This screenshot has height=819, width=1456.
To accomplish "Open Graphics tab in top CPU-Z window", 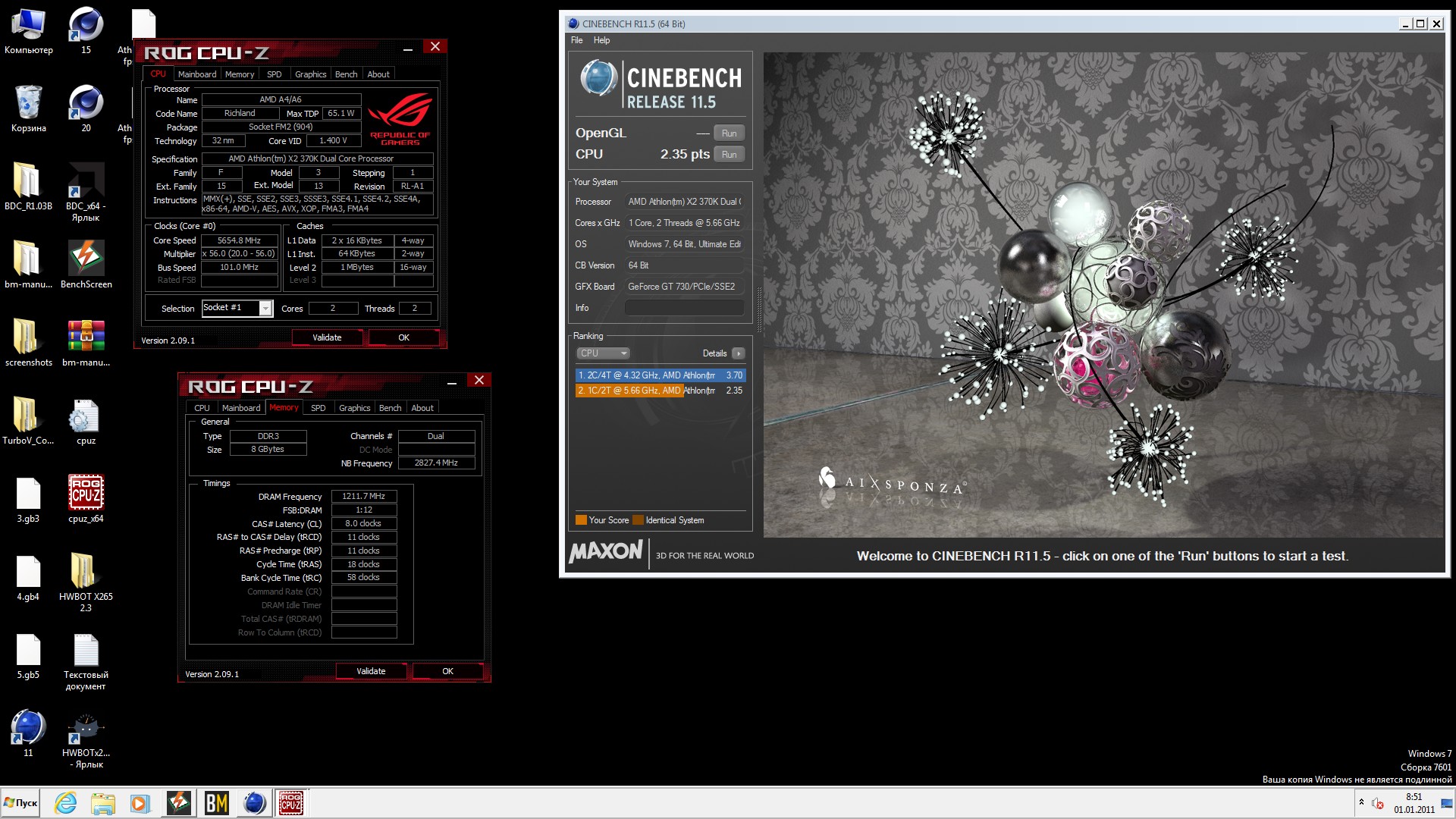I will [311, 74].
